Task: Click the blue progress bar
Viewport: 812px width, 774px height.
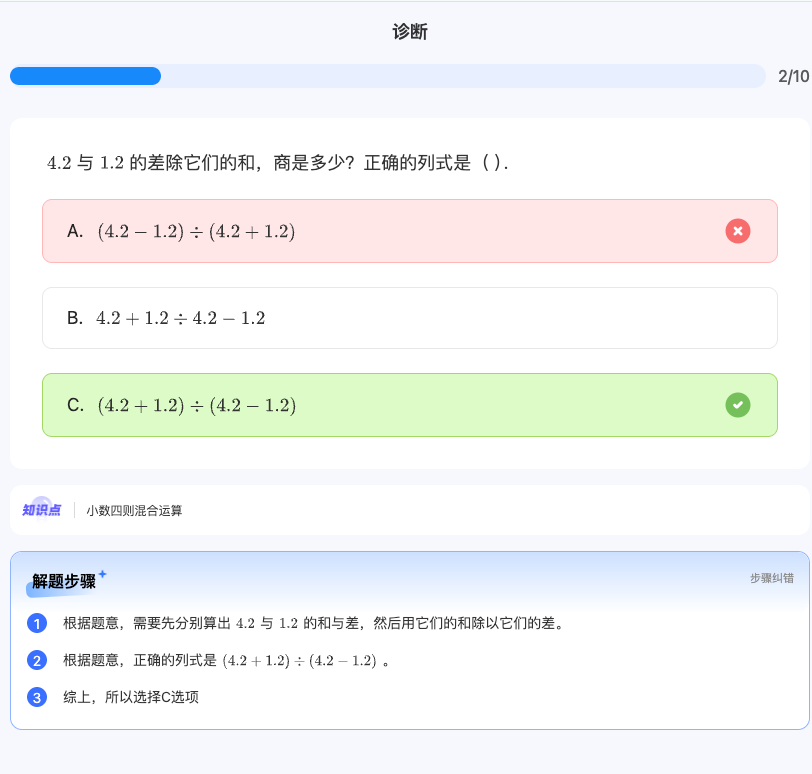Action: tap(85, 75)
